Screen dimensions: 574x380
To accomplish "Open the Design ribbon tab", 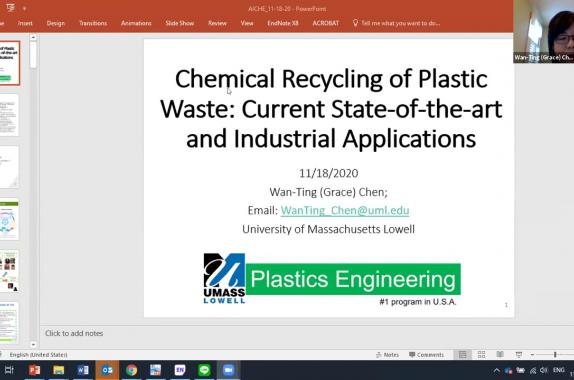I will pyautogui.click(x=55, y=23).
